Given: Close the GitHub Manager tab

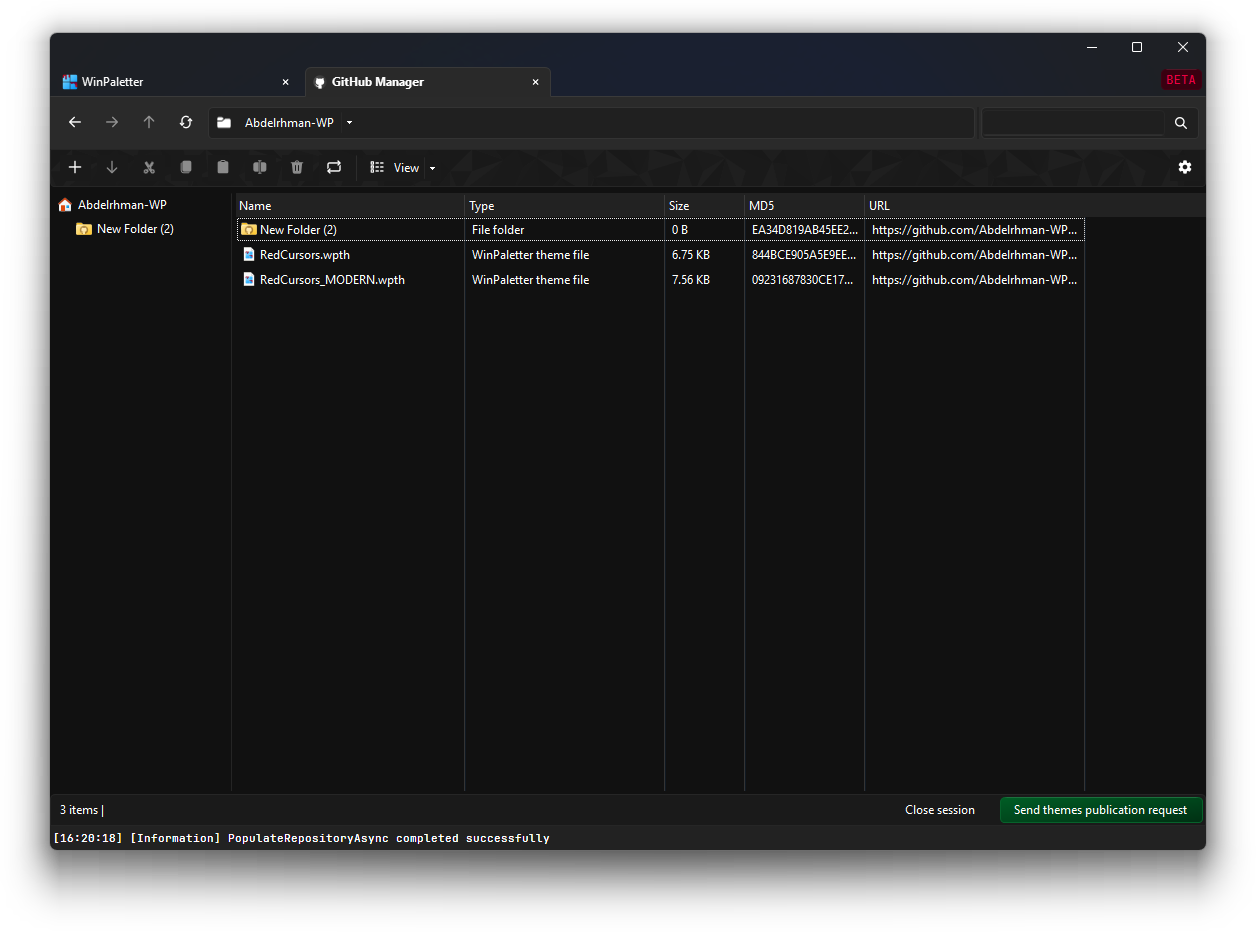Looking at the screenshot, I should point(535,82).
